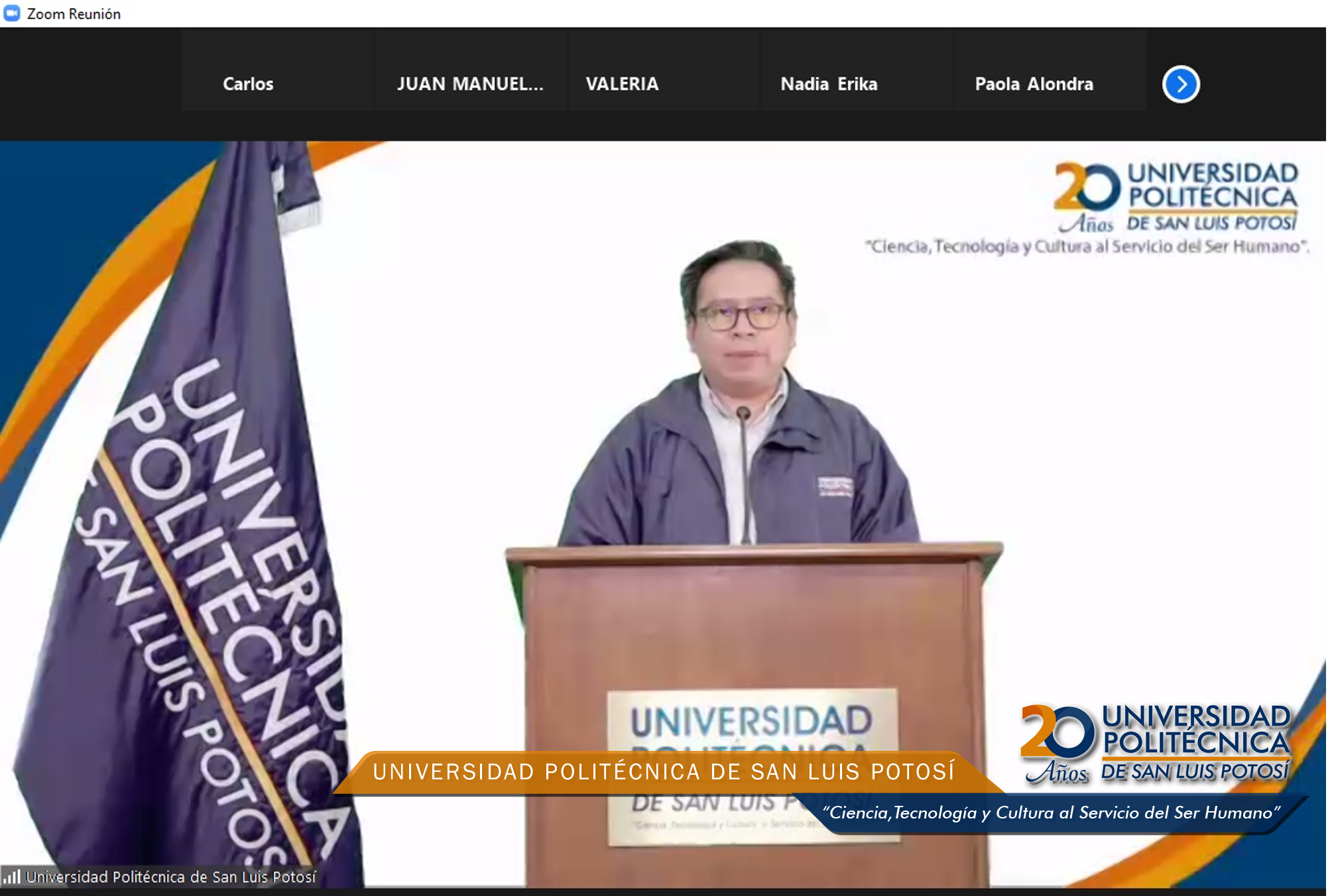The height and width of the screenshot is (896, 1334).
Task: Click the UNIVERSIDAD sign on the podium
Action: pyautogui.click(x=751, y=722)
